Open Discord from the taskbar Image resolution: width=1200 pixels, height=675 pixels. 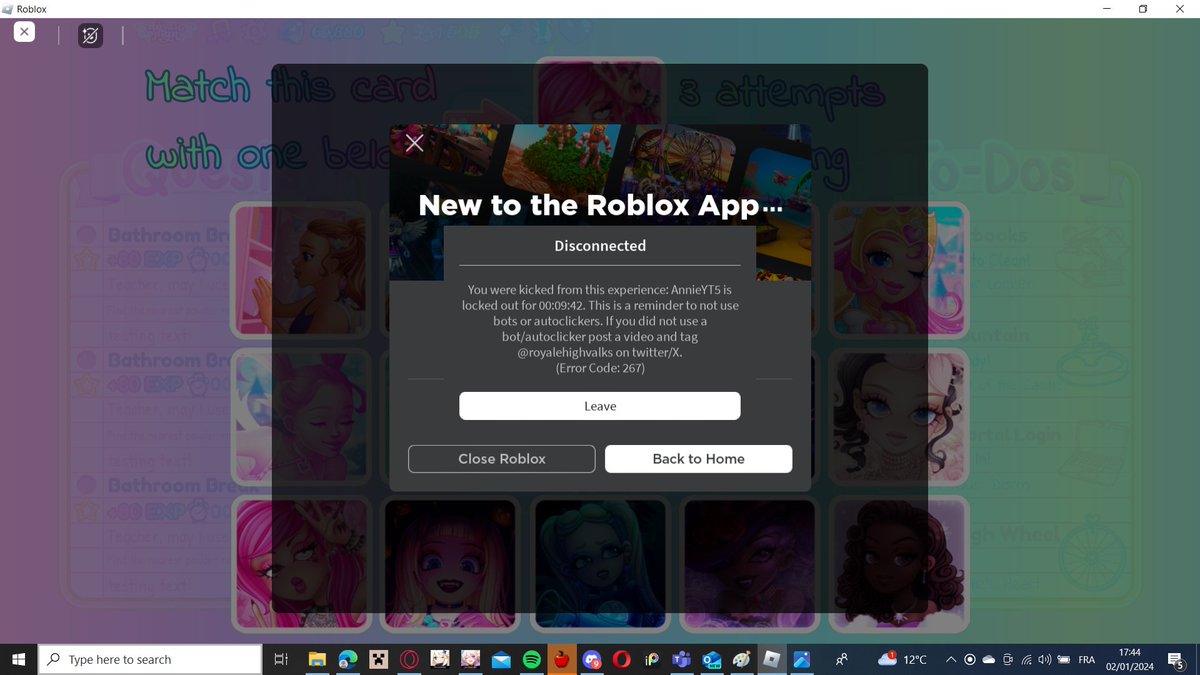coord(592,659)
